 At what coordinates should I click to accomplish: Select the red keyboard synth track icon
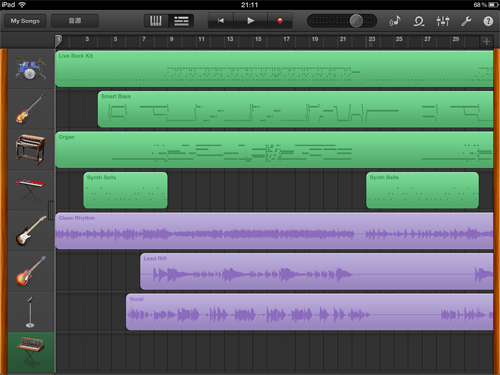point(30,190)
